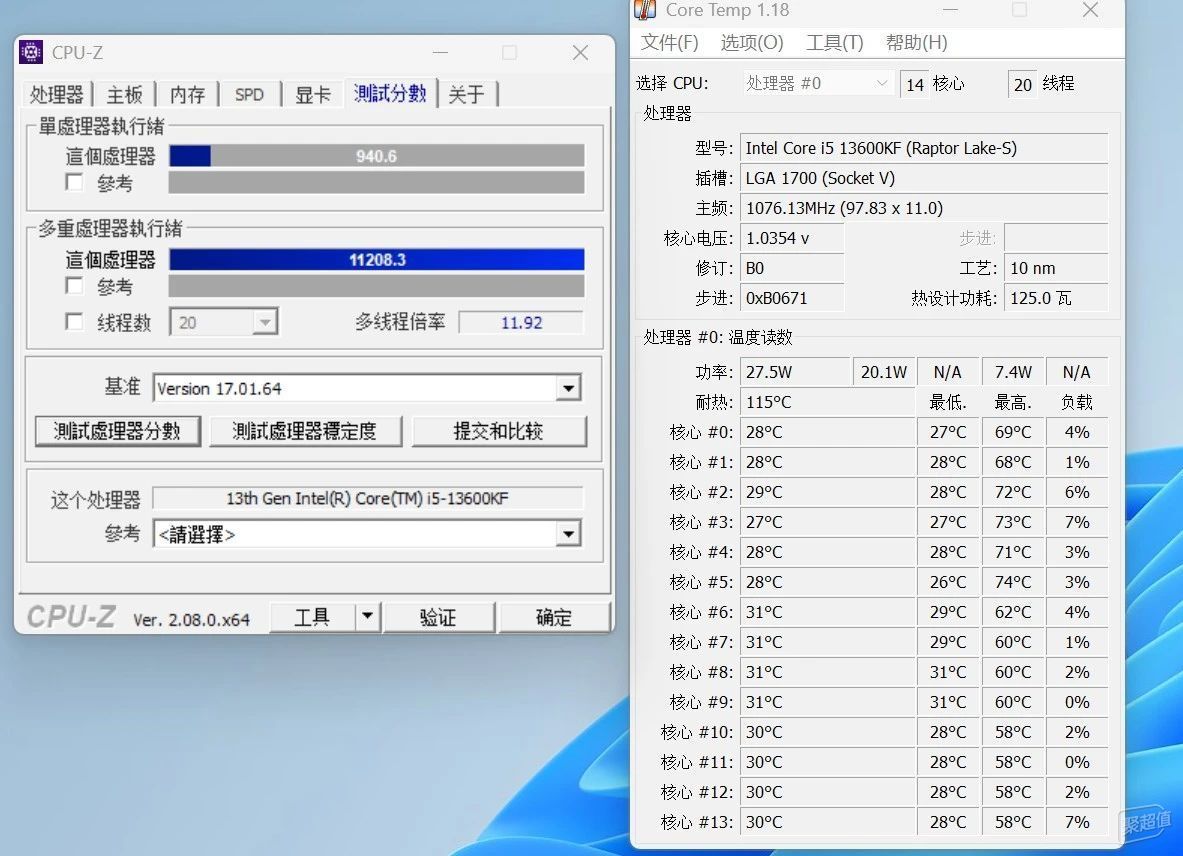Click the 7.4W power reading
Viewport: 1183px width, 856px height.
point(1013,372)
